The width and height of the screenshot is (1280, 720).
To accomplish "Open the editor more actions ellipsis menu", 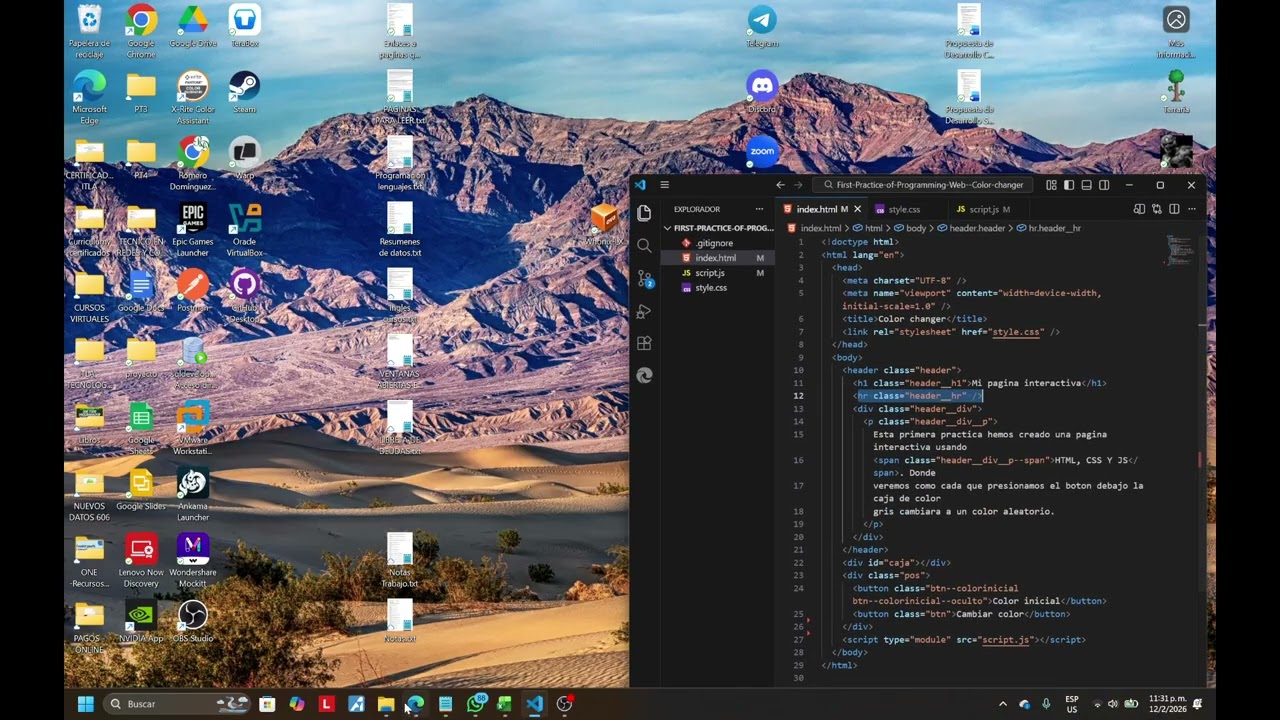I will (x=1191, y=209).
